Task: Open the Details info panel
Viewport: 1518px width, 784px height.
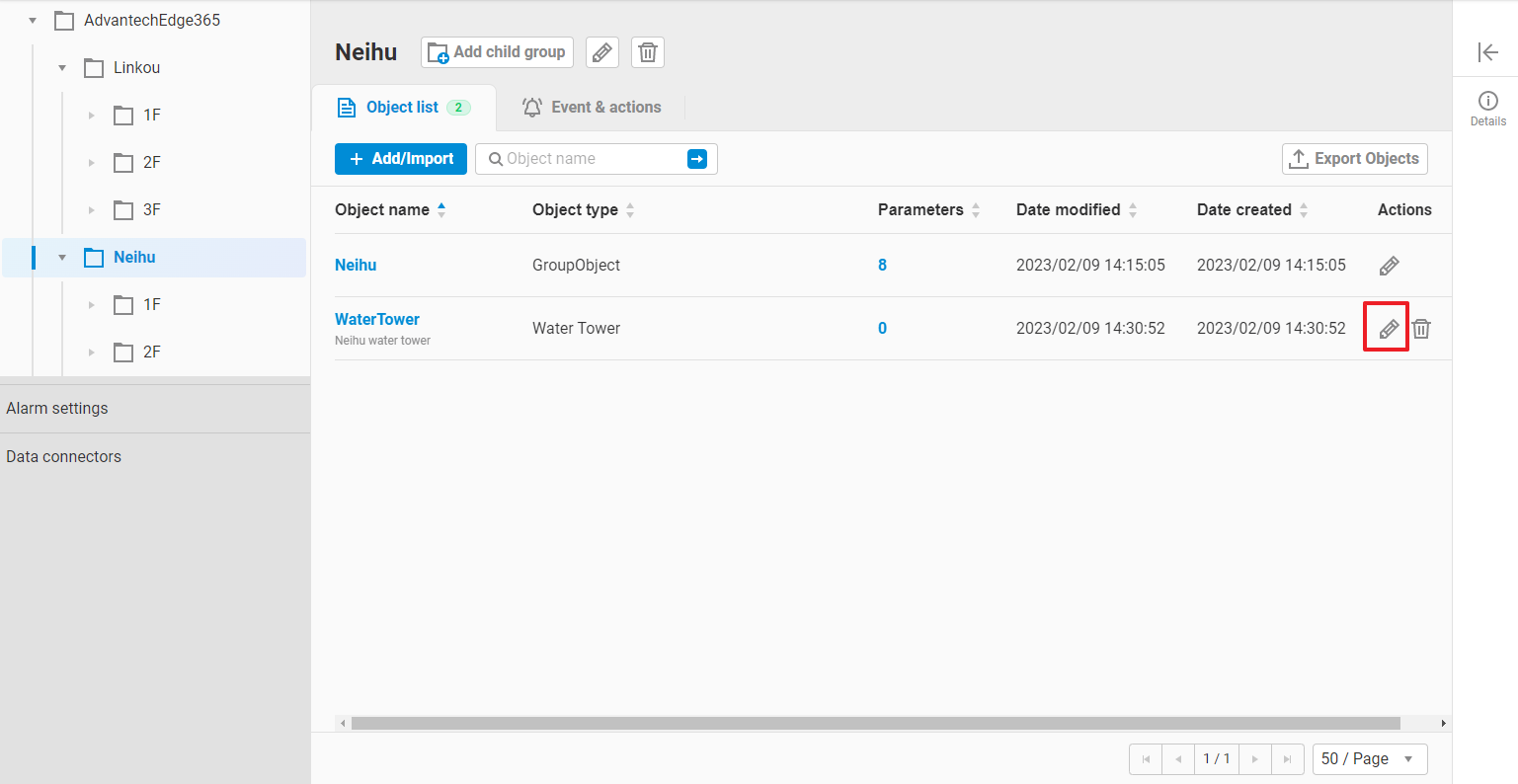Action: 1487,109
